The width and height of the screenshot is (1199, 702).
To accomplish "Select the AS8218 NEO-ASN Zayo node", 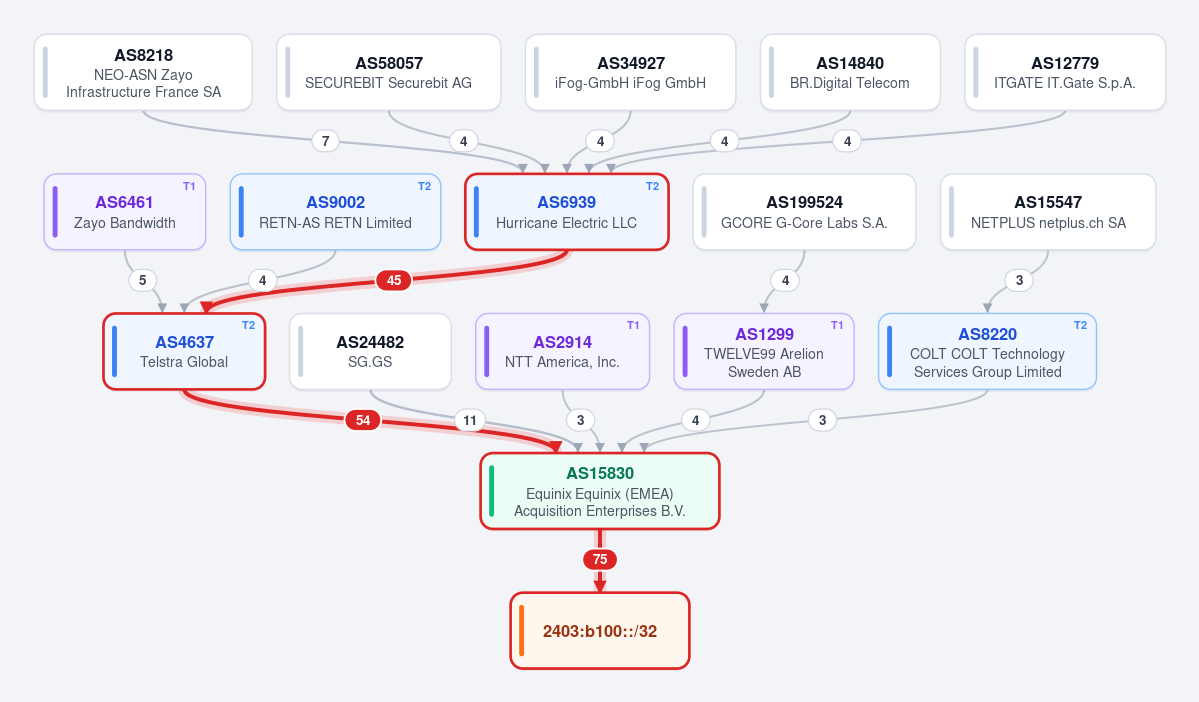I will click(143, 73).
